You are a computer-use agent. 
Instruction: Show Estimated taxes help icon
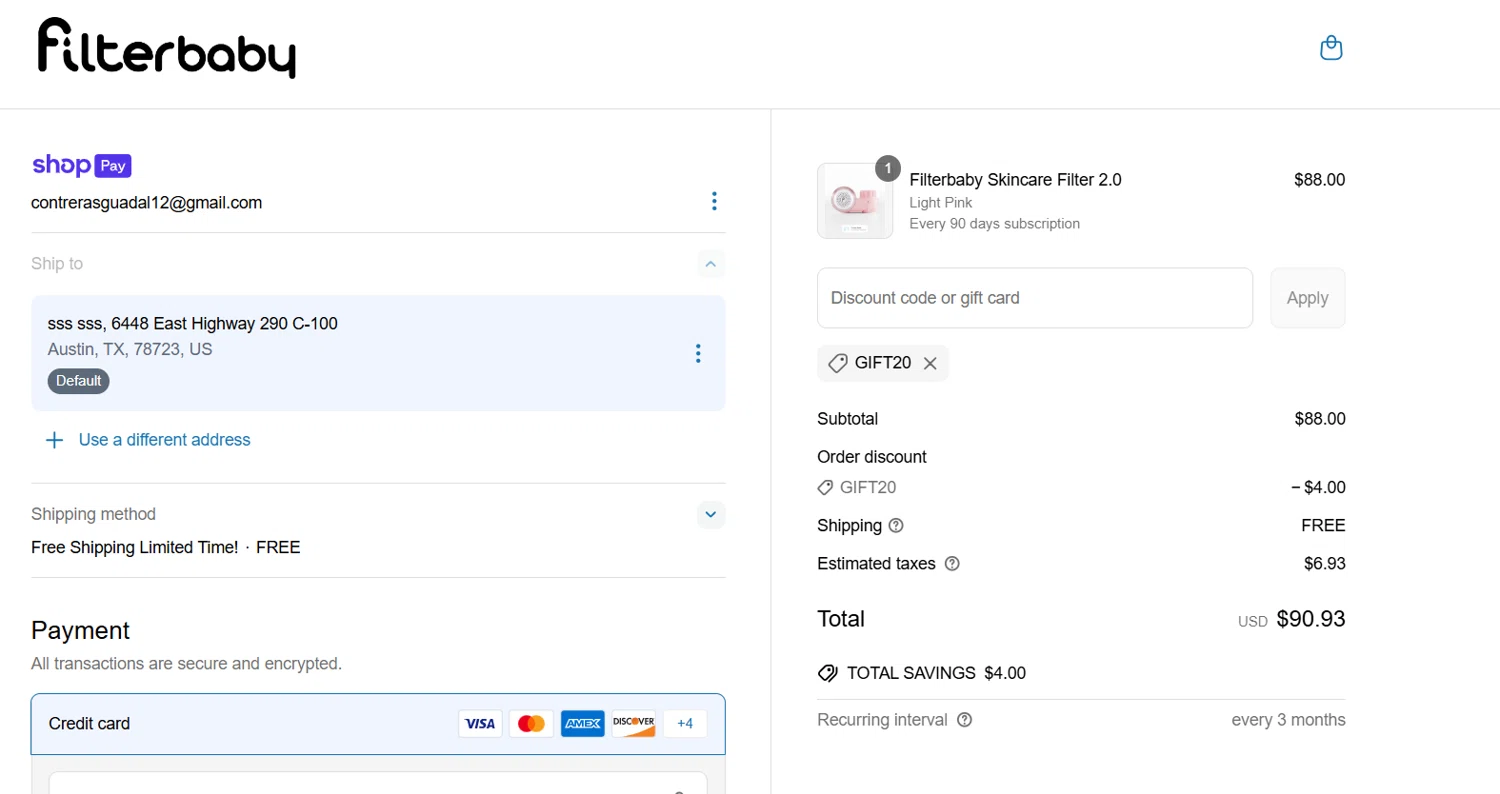pyautogui.click(x=952, y=564)
